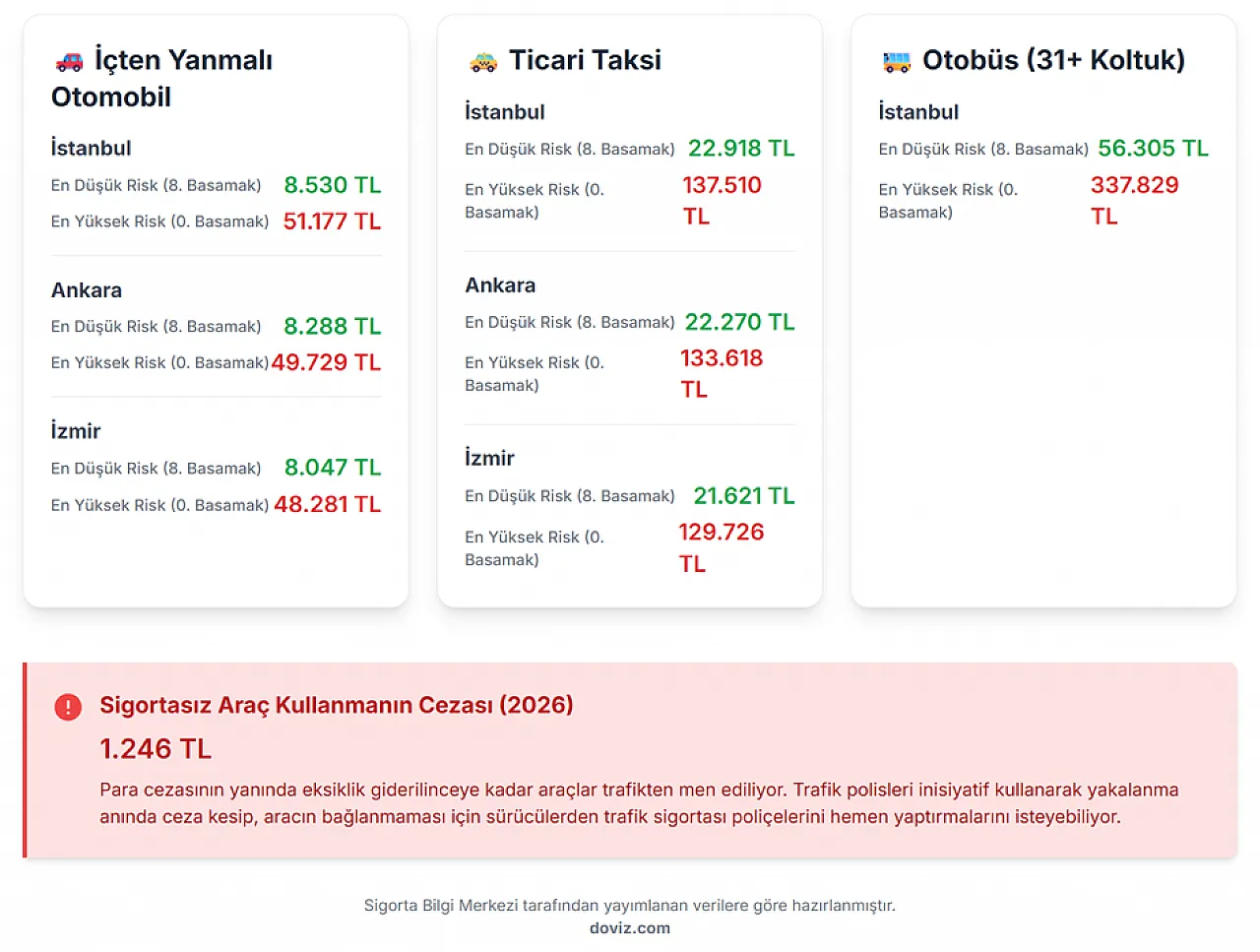Select the İçten Yanmalı Otomobil heading

pyautogui.click(x=161, y=79)
